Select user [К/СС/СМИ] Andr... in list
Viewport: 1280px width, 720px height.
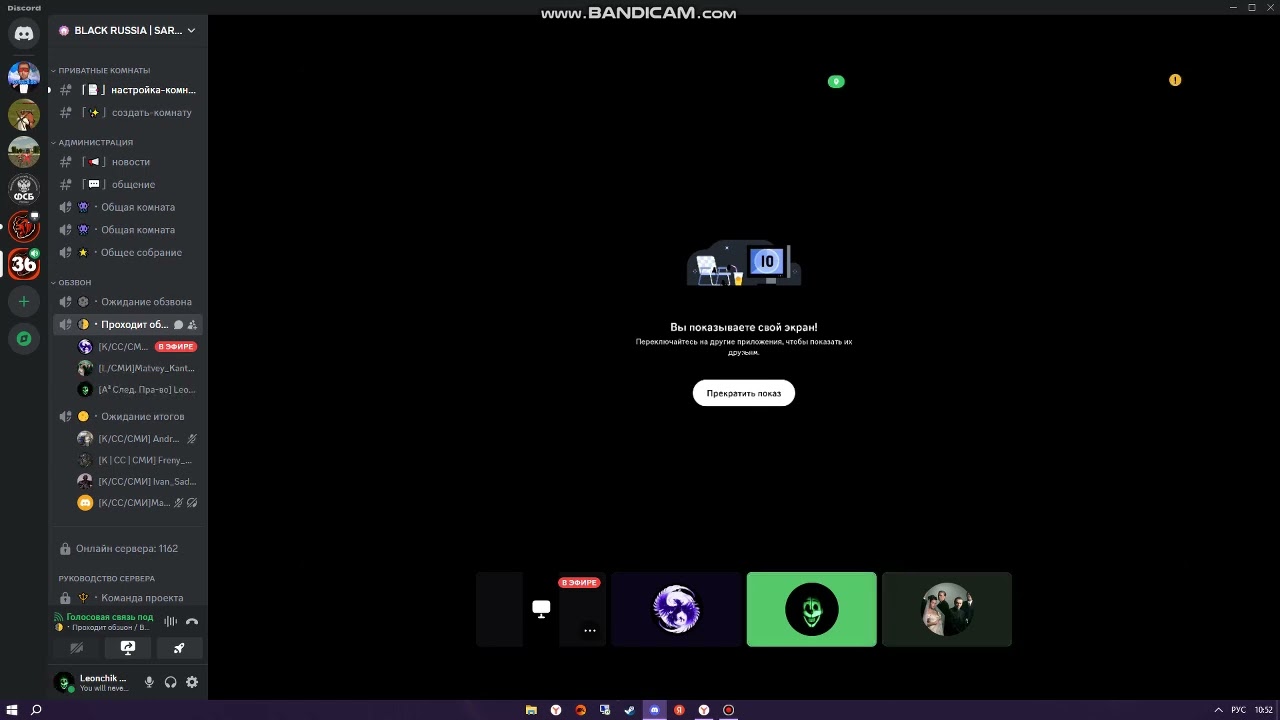point(138,439)
